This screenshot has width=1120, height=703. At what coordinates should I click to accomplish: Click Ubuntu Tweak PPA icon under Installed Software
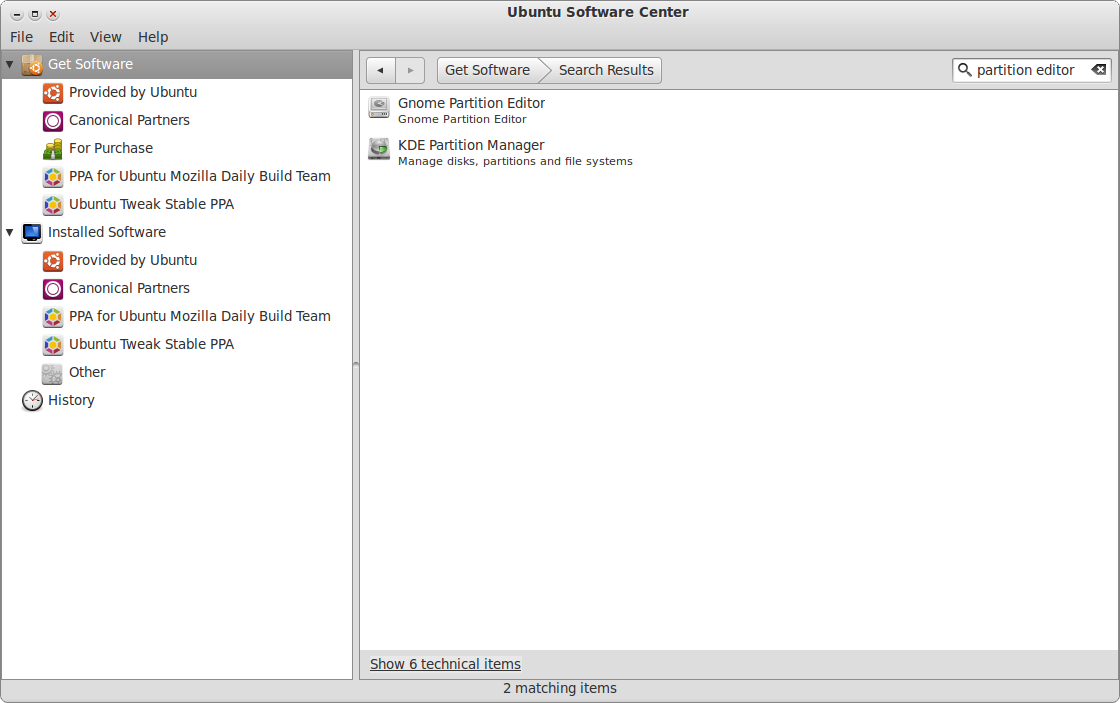click(x=53, y=344)
